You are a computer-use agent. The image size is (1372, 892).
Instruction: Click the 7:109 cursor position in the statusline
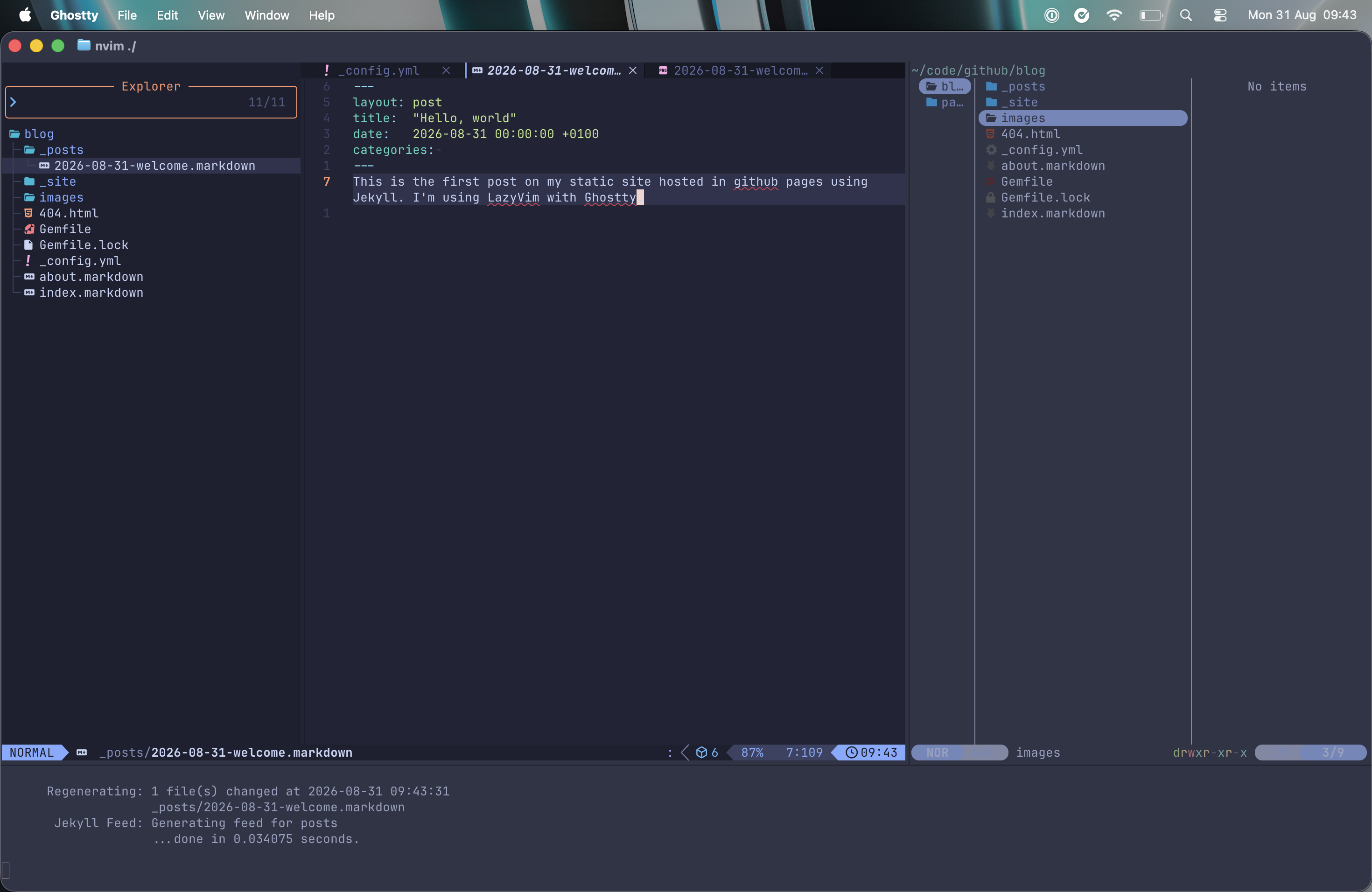(804, 753)
